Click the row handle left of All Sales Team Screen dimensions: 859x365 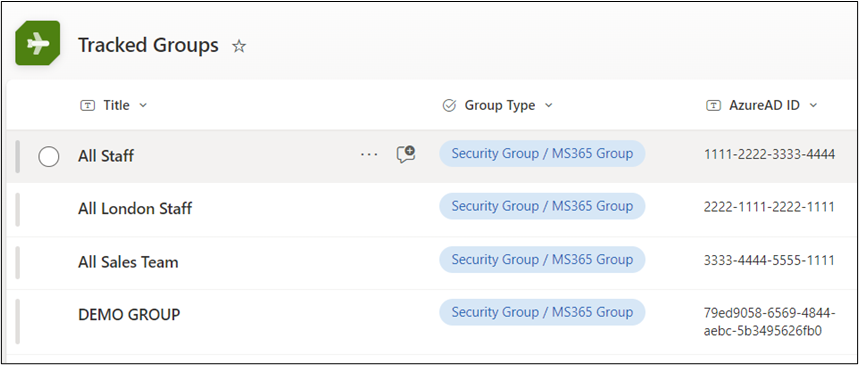tap(18, 263)
